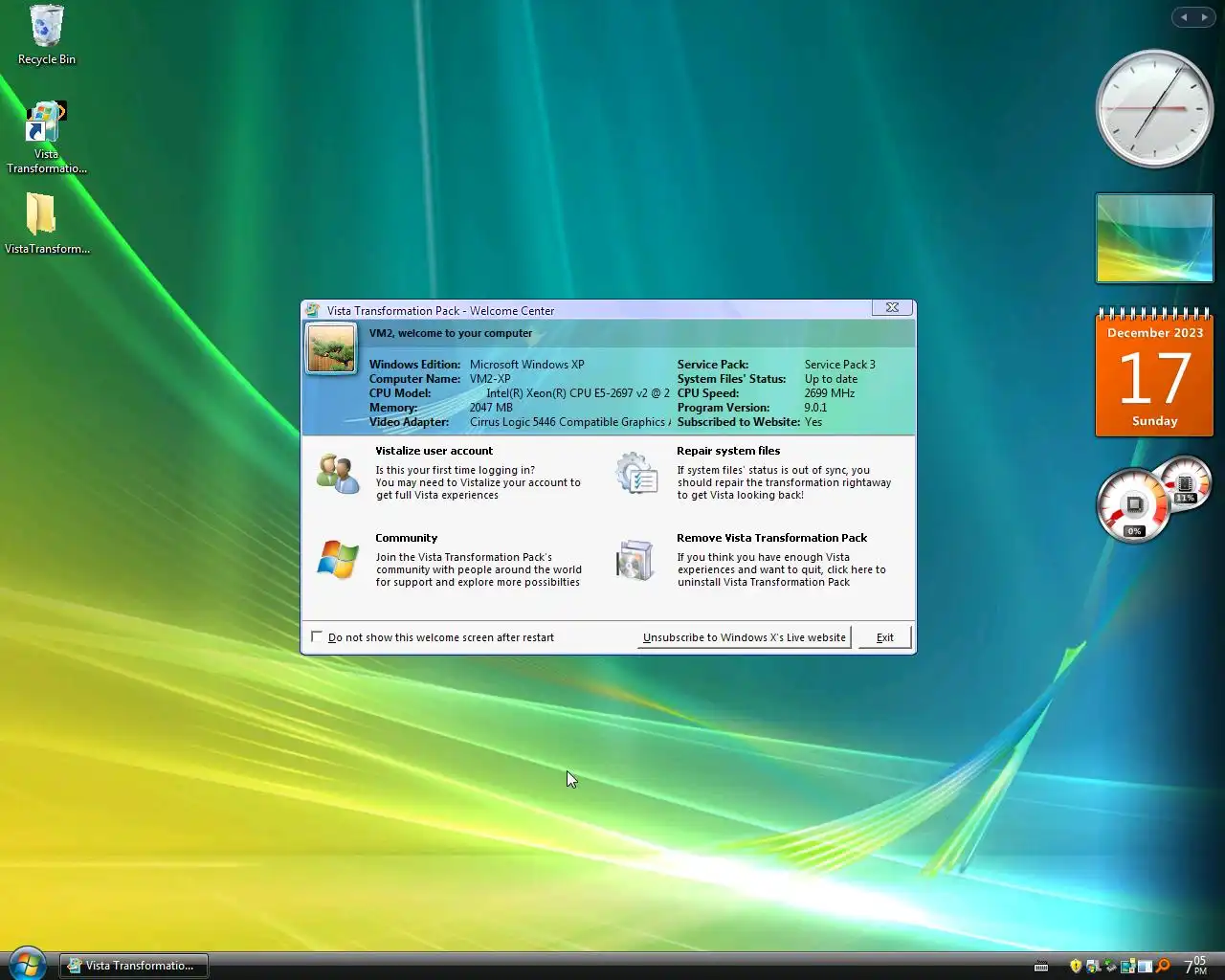Click the sidebar next page arrow
Screen dimensions: 1225x980
click(x=1204, y=17)
